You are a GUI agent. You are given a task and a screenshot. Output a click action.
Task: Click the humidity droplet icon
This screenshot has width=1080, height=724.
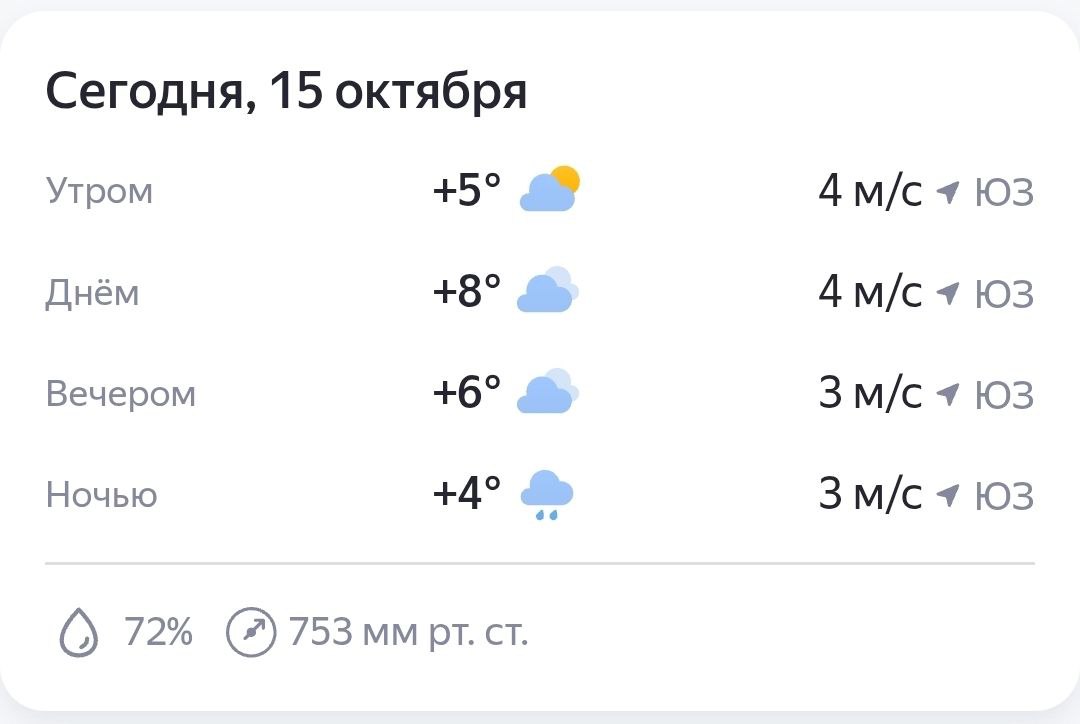(x=79, y=633)
